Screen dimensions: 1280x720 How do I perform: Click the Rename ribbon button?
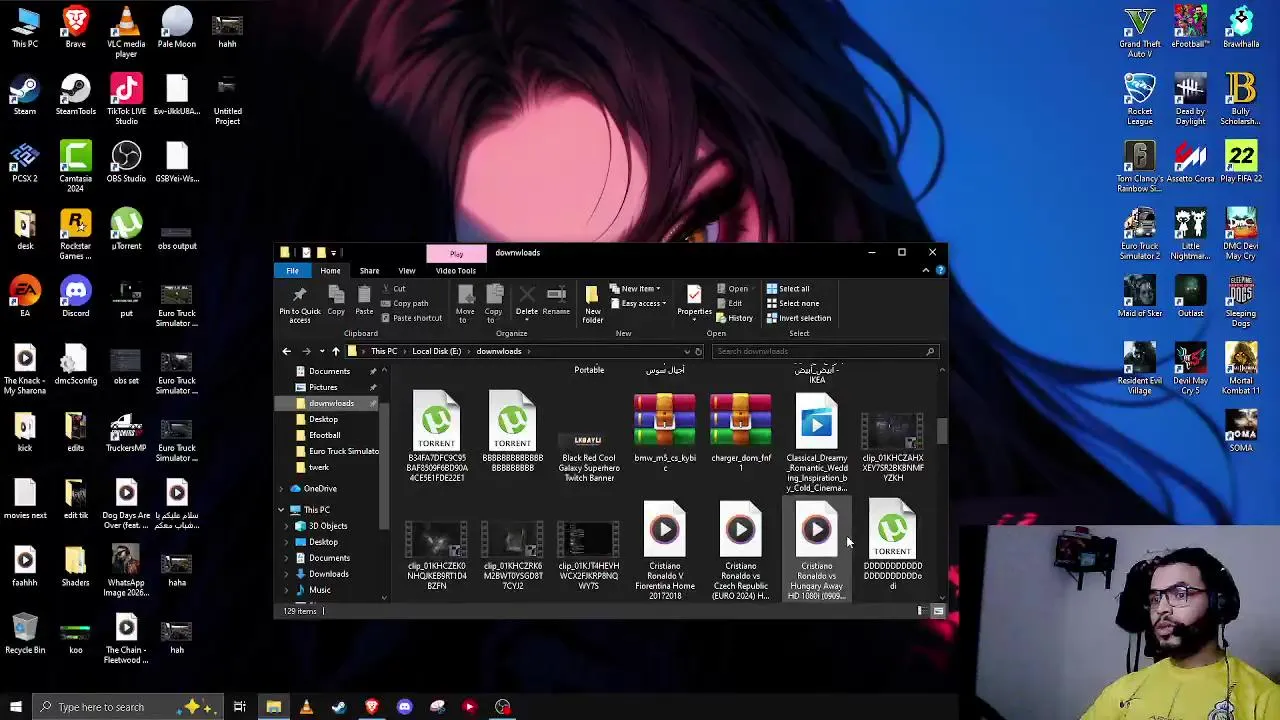556,300
